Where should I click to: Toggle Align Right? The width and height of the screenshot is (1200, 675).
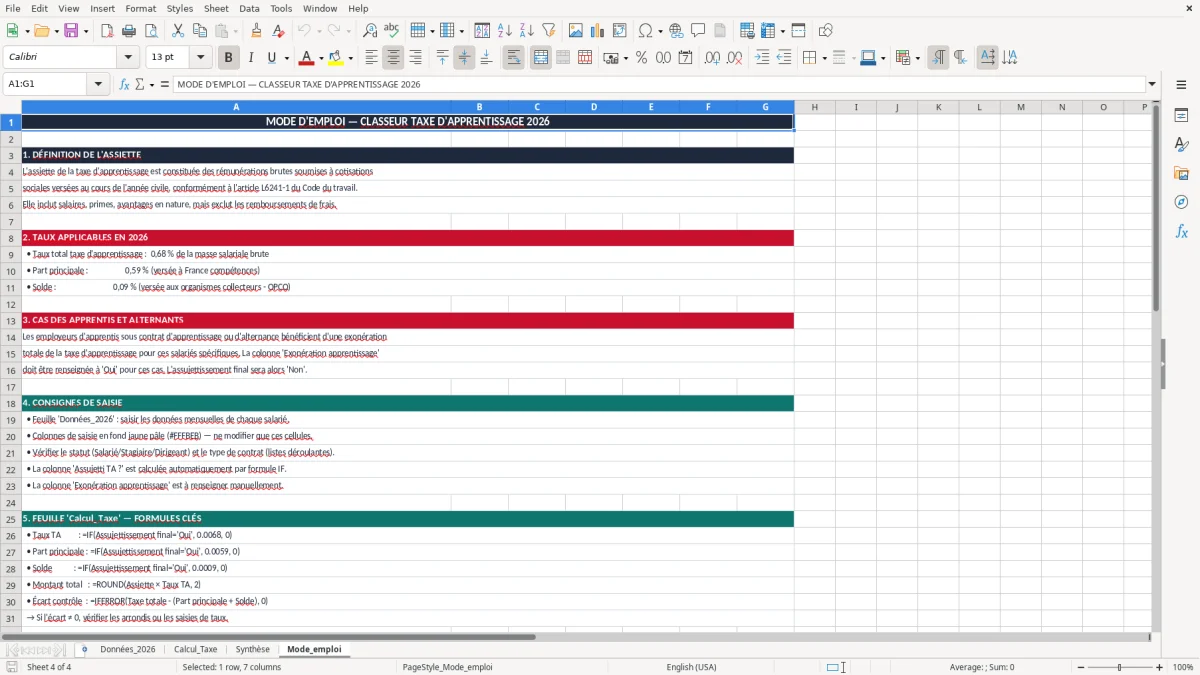pos(416,58)
